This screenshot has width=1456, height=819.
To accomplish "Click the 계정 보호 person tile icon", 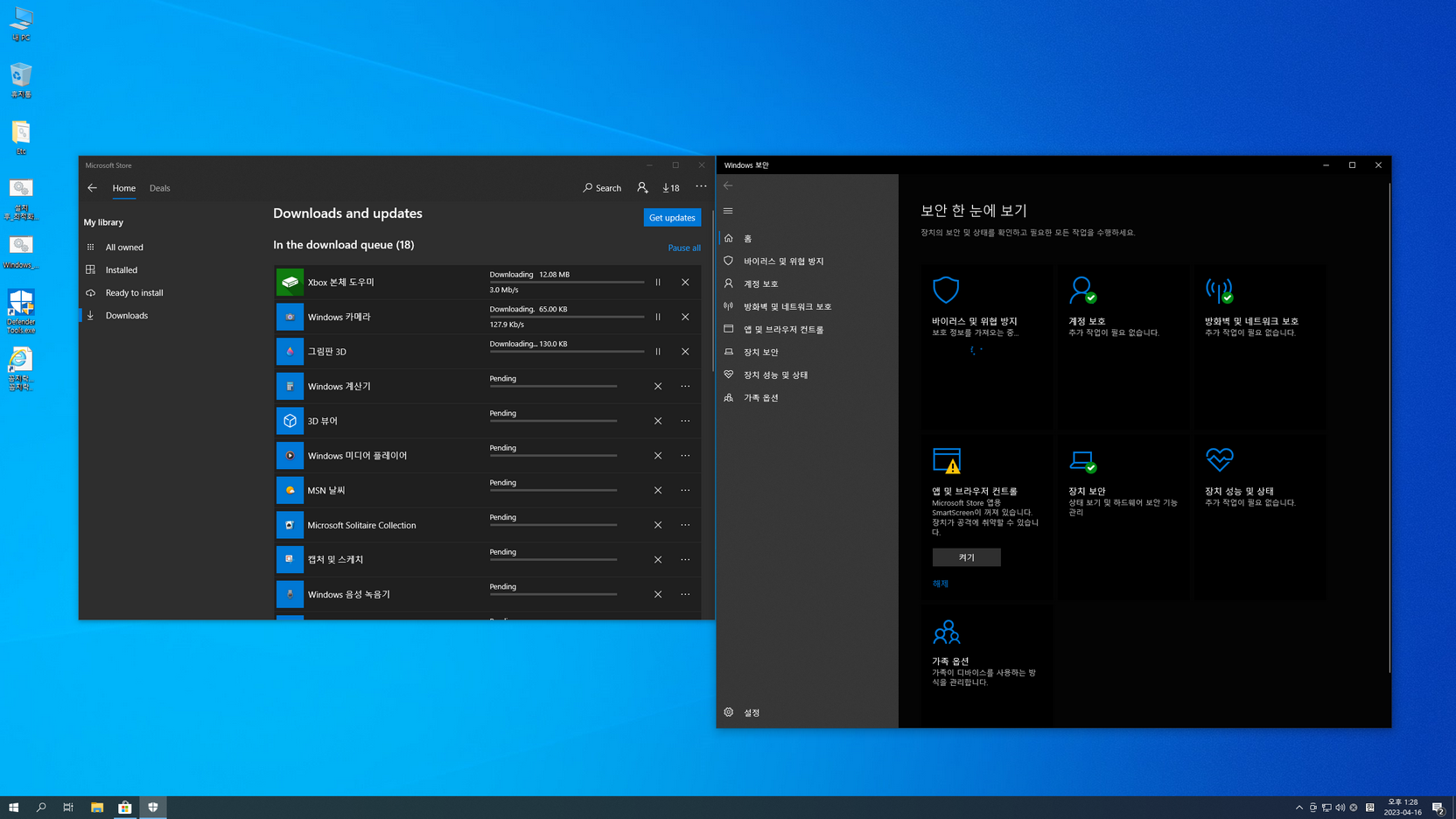I will click(x=1082, y=290).
